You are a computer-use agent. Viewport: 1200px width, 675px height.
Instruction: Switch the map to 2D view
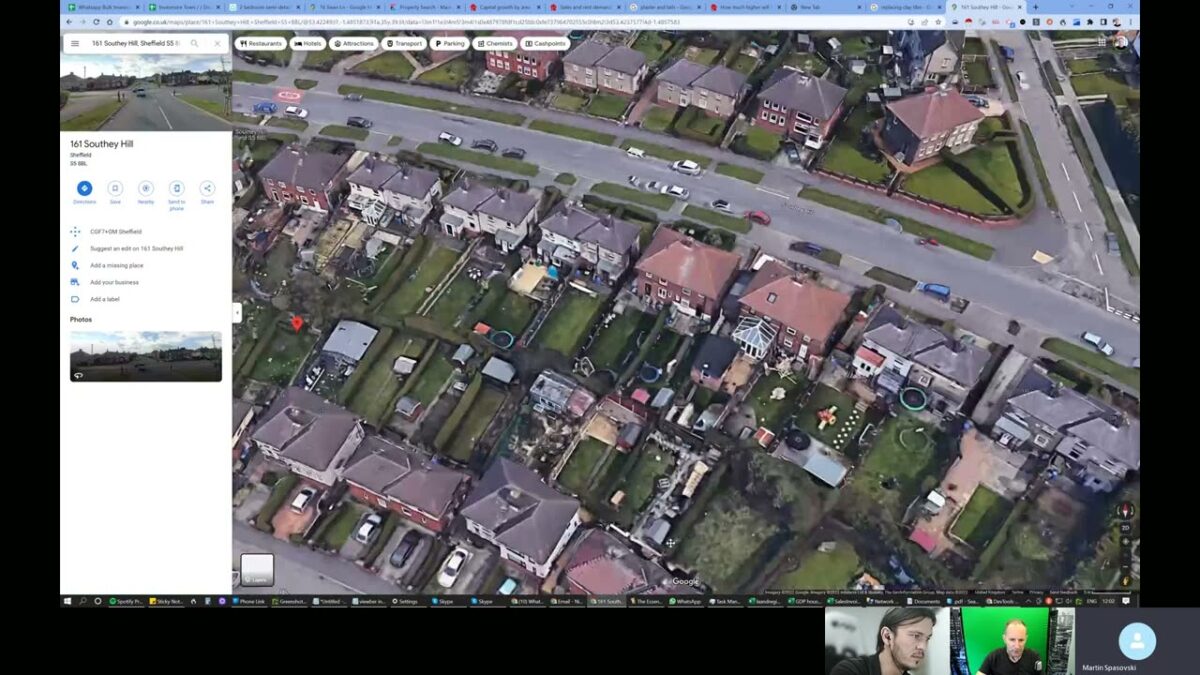pyautogui.click(x=1125, y=527)
